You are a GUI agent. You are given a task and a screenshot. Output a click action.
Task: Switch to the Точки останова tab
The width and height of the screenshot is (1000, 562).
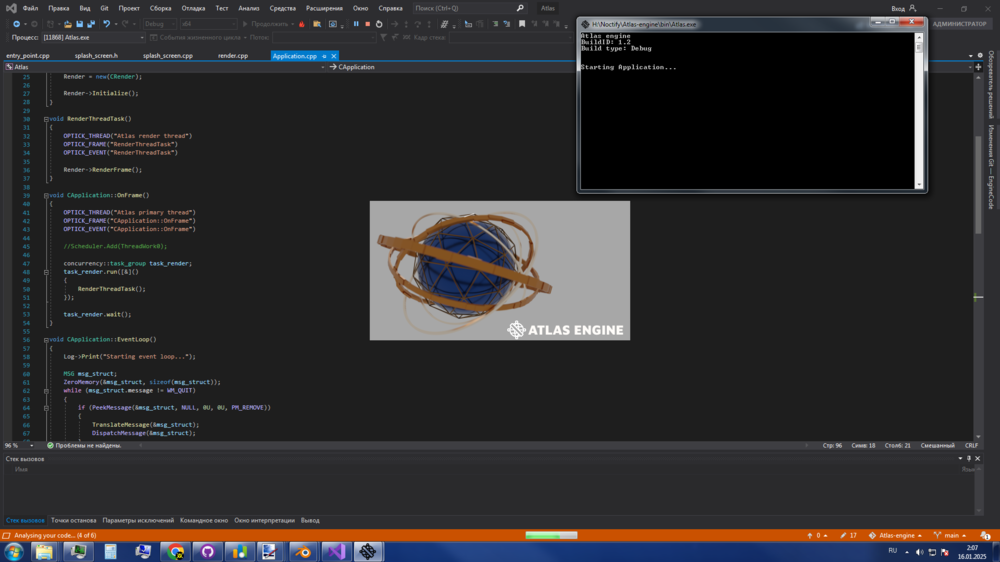click(74, 520)
